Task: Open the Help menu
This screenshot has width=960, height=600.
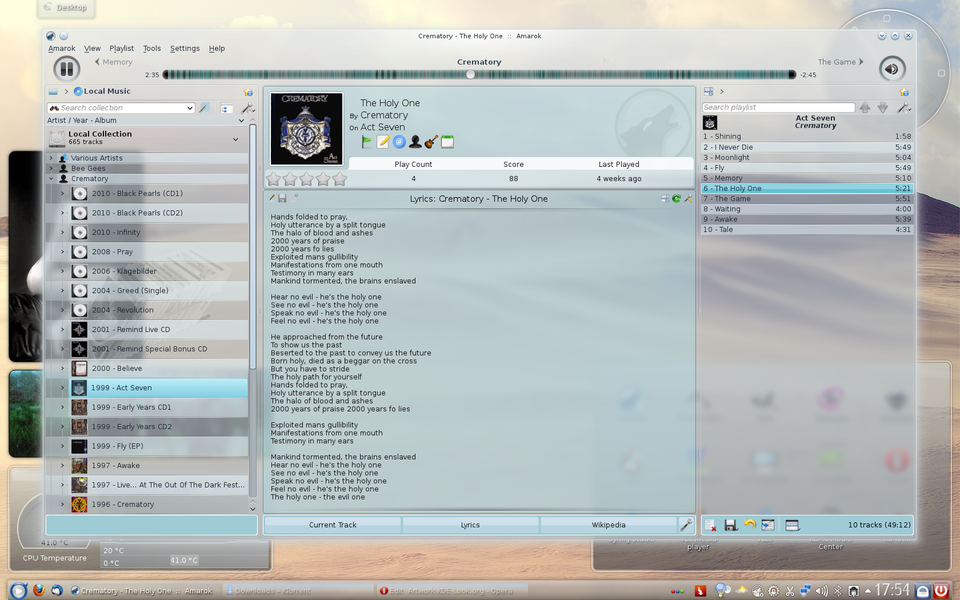Action: click(x=217, y=48)
